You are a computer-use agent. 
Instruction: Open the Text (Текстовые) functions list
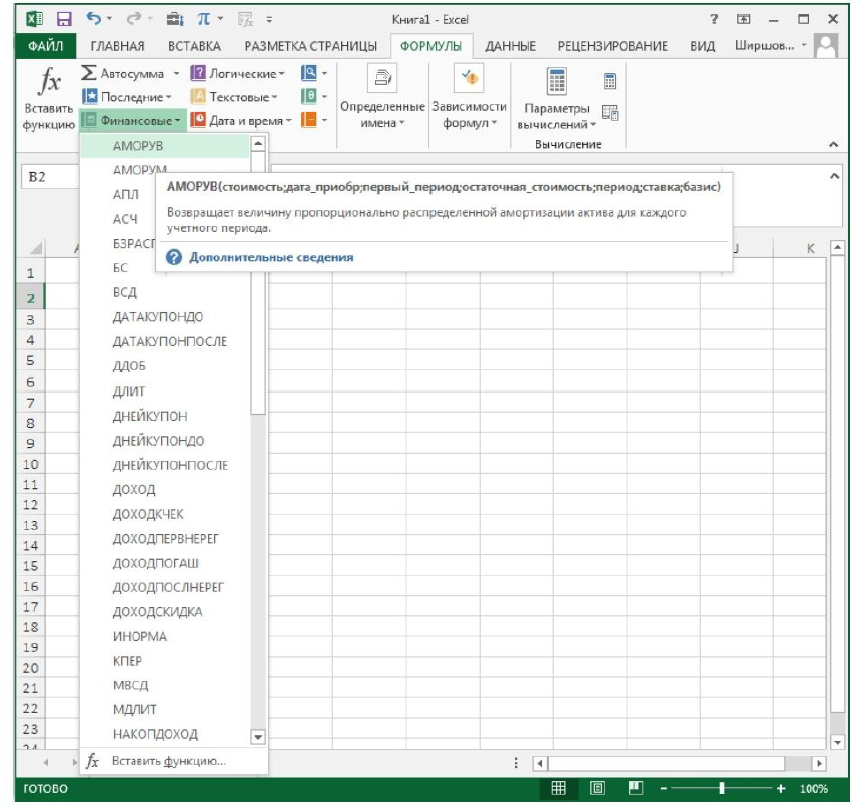pyautogui.click(x=234, y=97)
